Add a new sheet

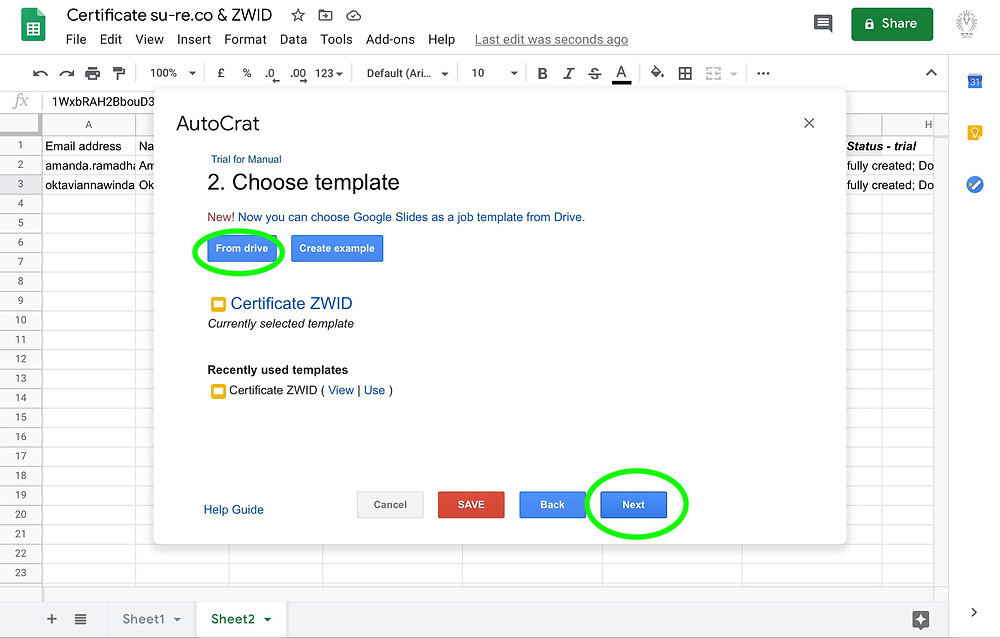pos(52,619)
